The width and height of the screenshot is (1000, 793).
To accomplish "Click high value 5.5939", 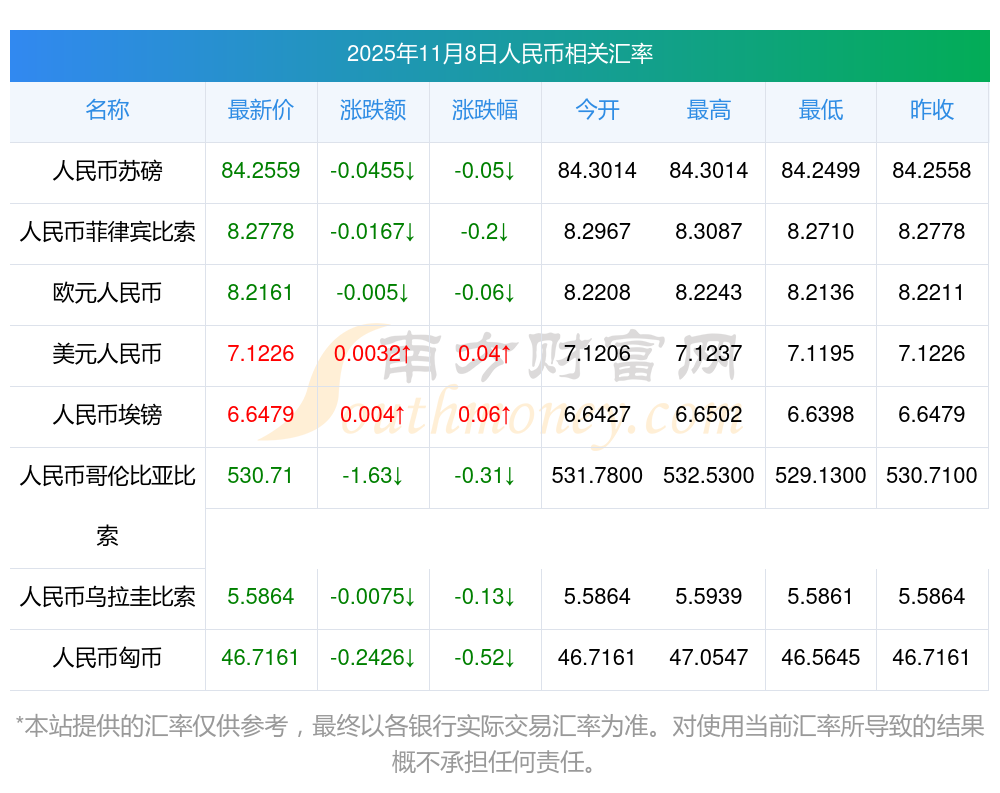I will pos(709,597).
